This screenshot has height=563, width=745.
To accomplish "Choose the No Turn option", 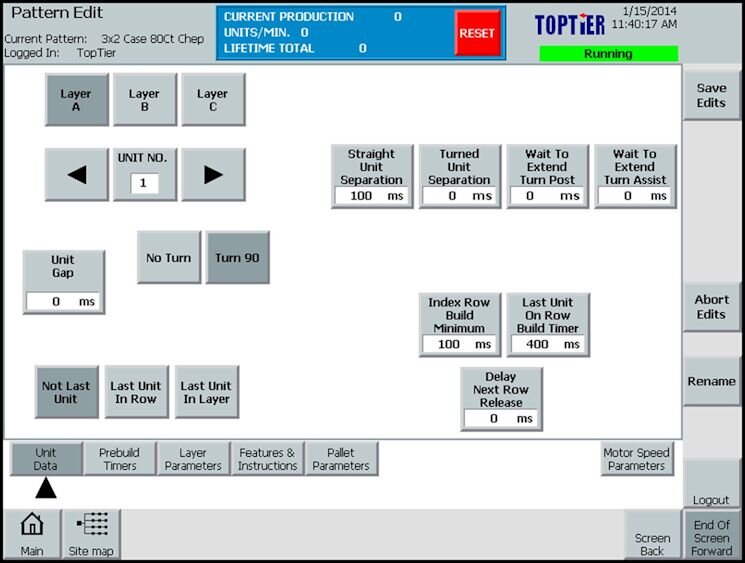I will tap(168, 257).
